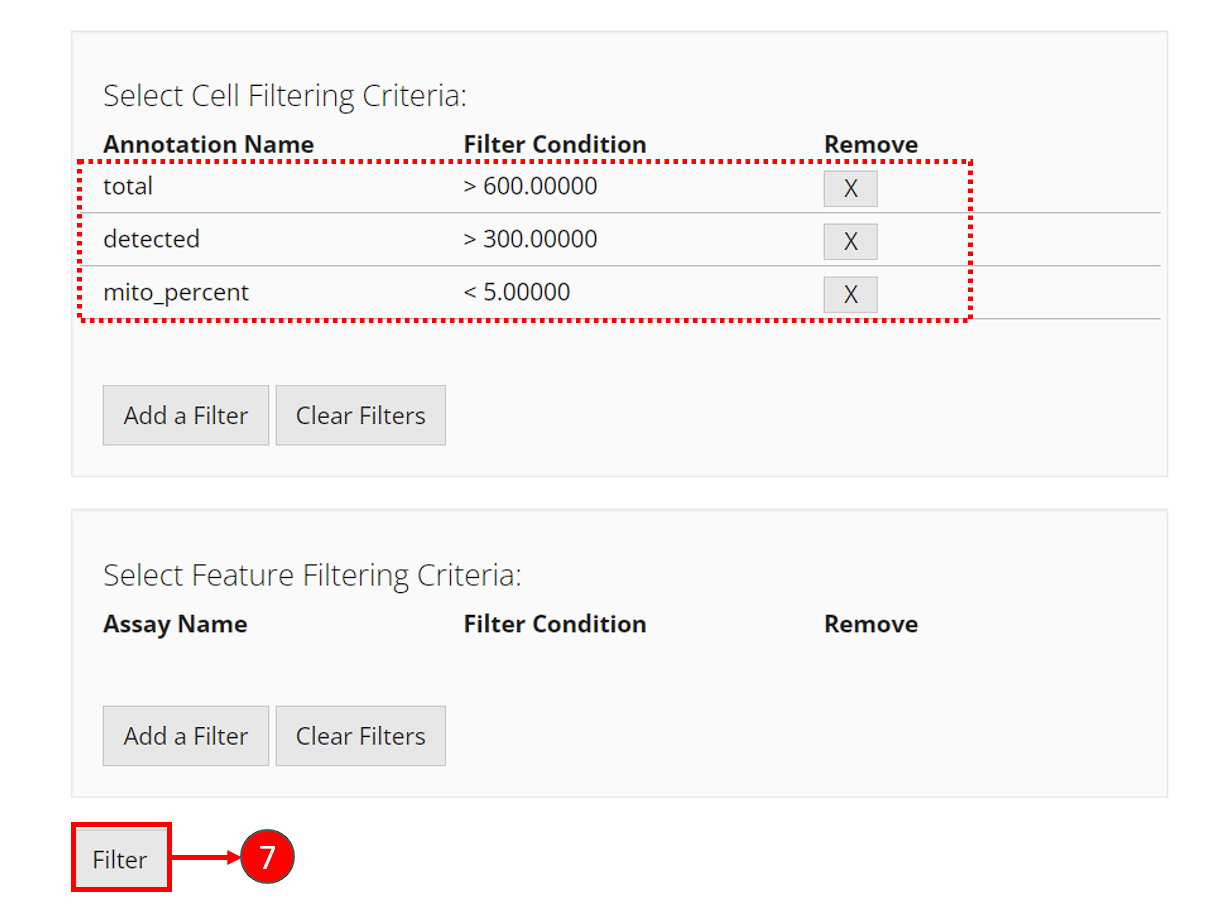Click the '> 600.00000' filter condition
1231x919 pixels.
[530, 186]
